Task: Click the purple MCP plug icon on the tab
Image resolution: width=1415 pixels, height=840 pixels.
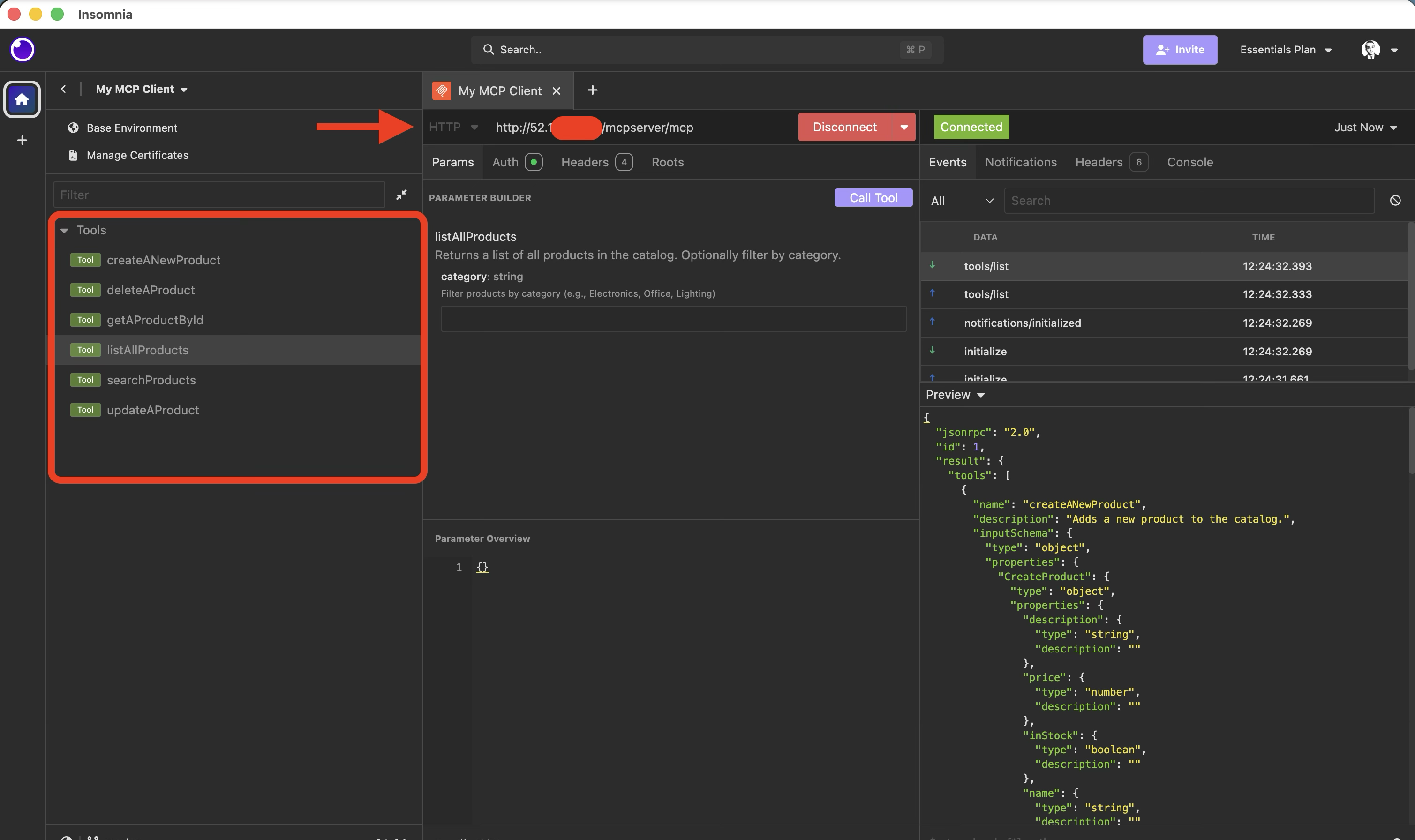Action: point(442,90)
